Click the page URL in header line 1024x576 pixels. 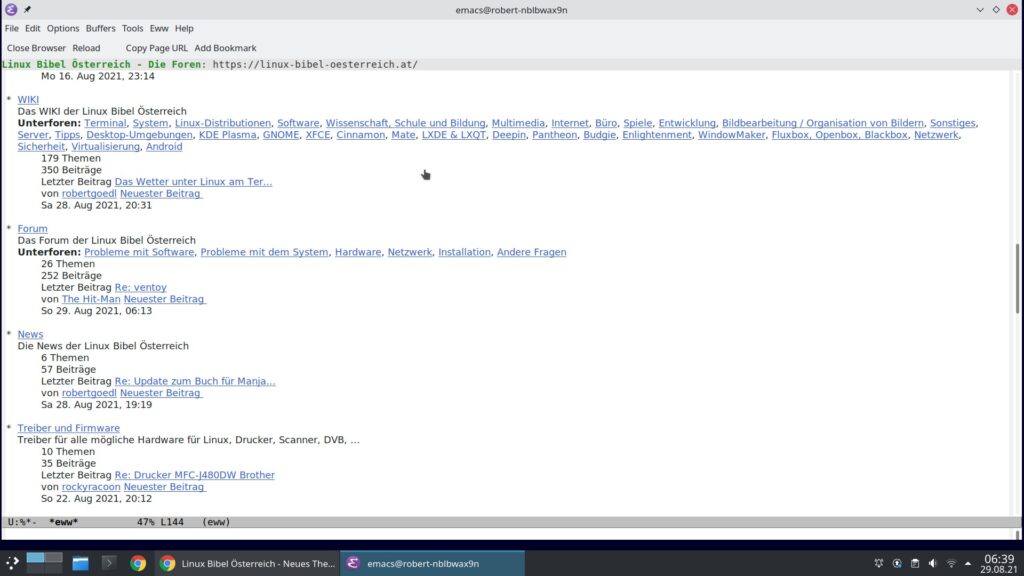315,64
